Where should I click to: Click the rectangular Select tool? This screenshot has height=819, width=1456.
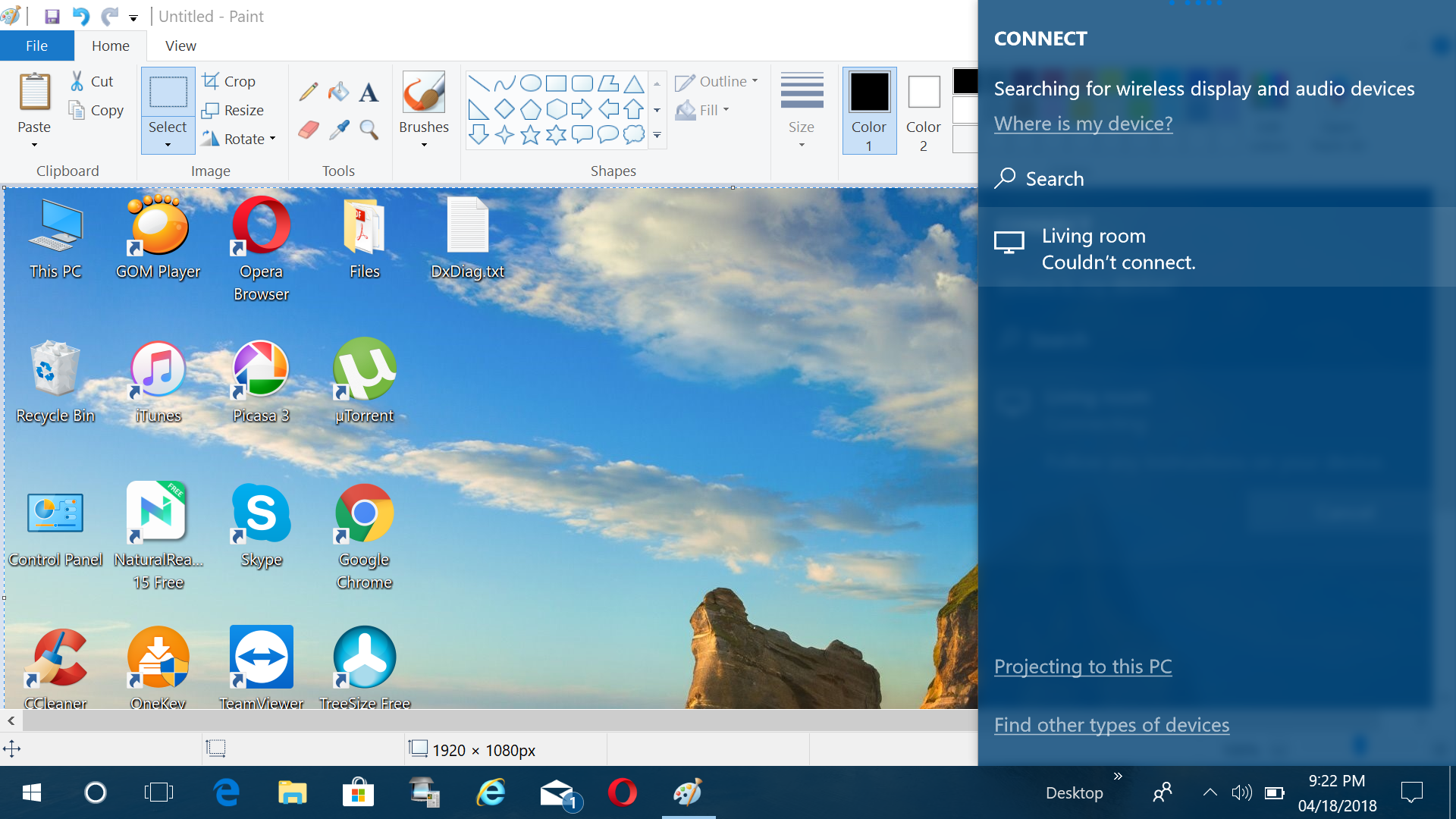pos(168,92)
